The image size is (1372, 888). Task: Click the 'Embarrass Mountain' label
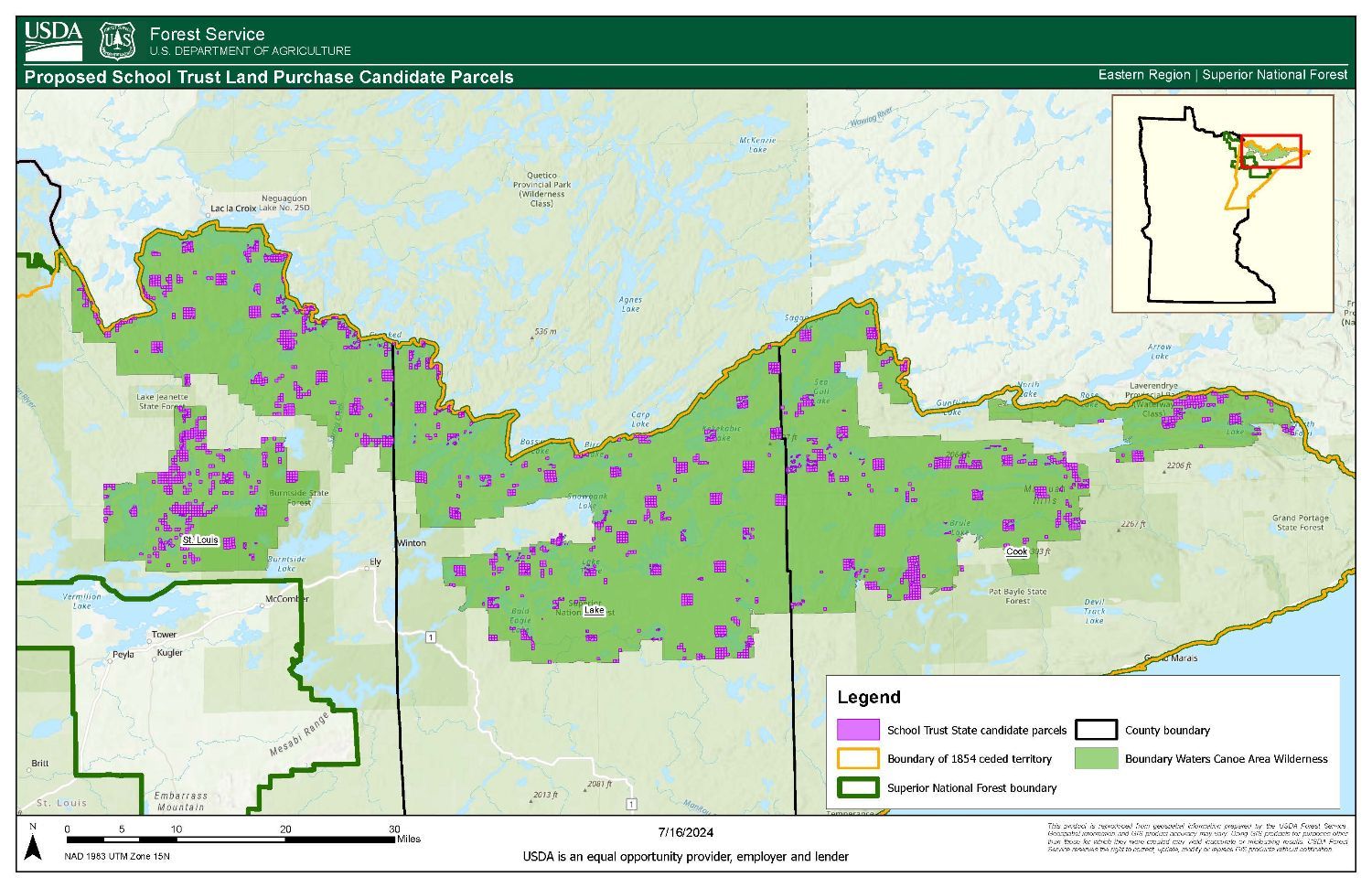pyautogui.click(x=179, y=801)
